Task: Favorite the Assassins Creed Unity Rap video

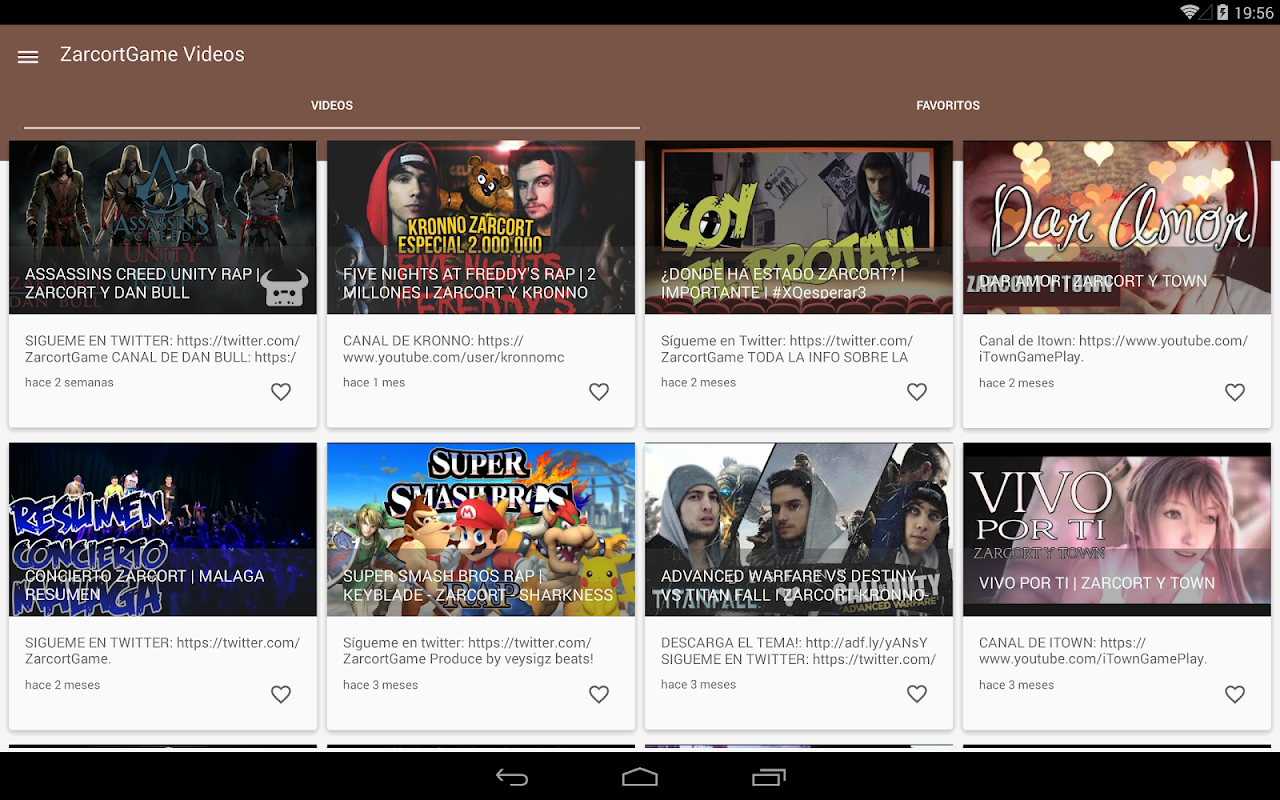Action: tap(281, 392)
